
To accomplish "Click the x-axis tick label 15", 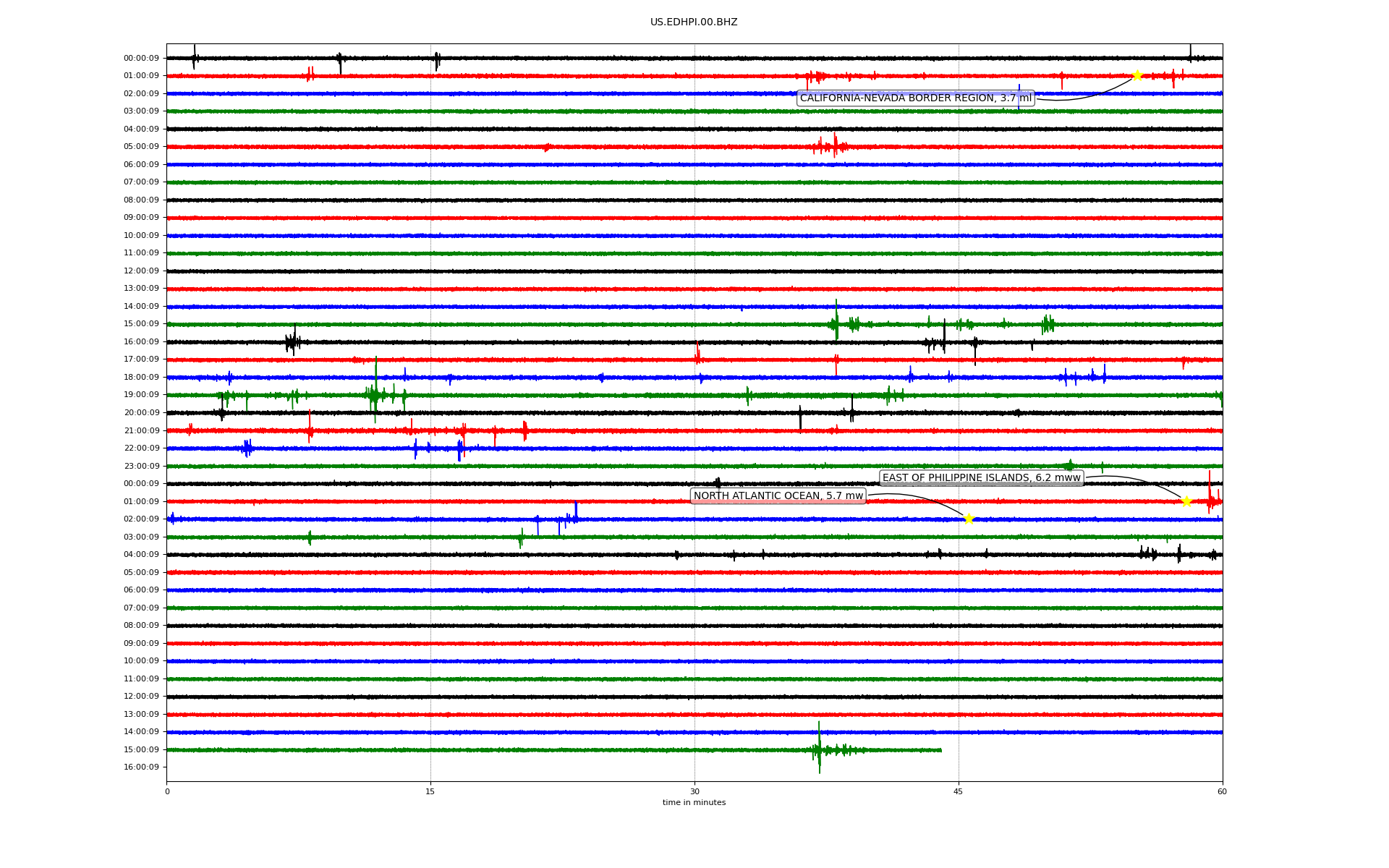I will tap(430, 791).
